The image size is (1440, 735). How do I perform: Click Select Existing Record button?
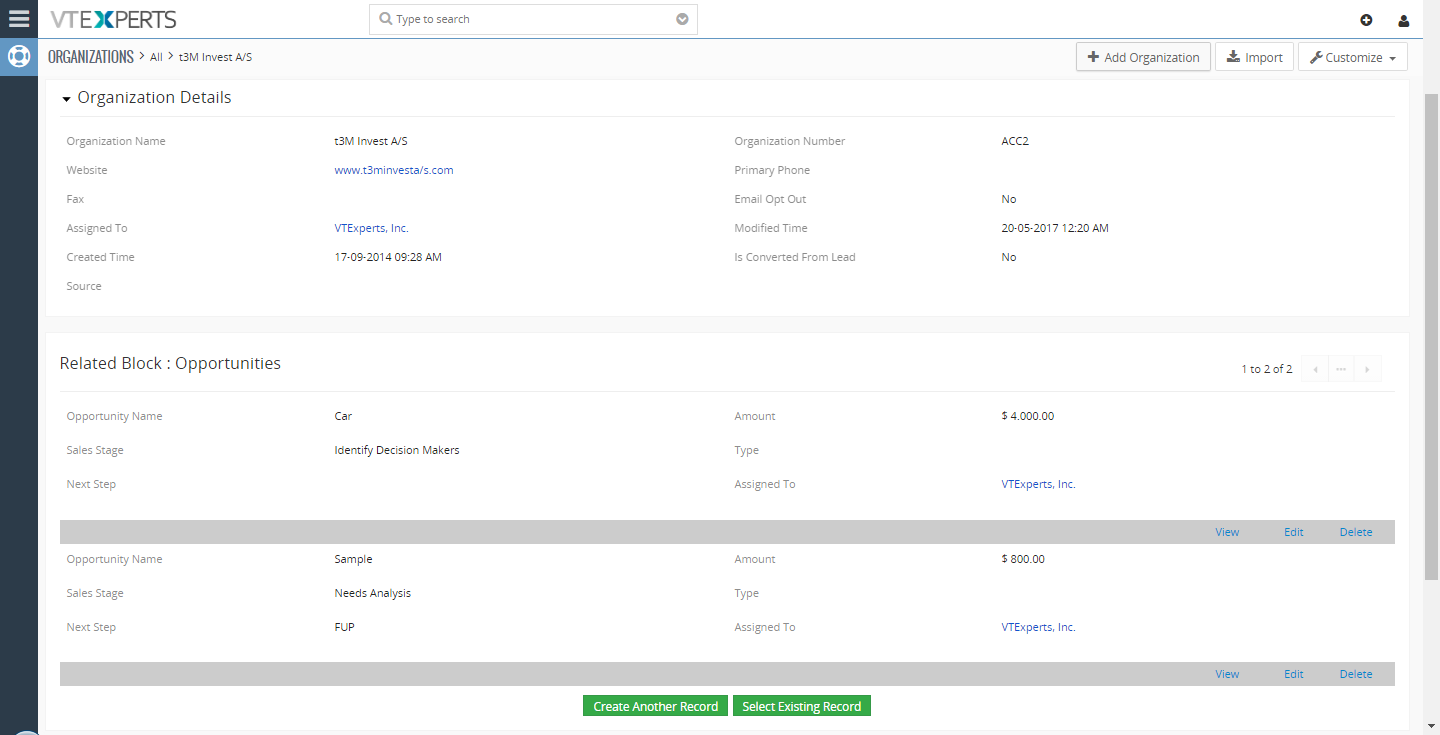tap(802, 706)
